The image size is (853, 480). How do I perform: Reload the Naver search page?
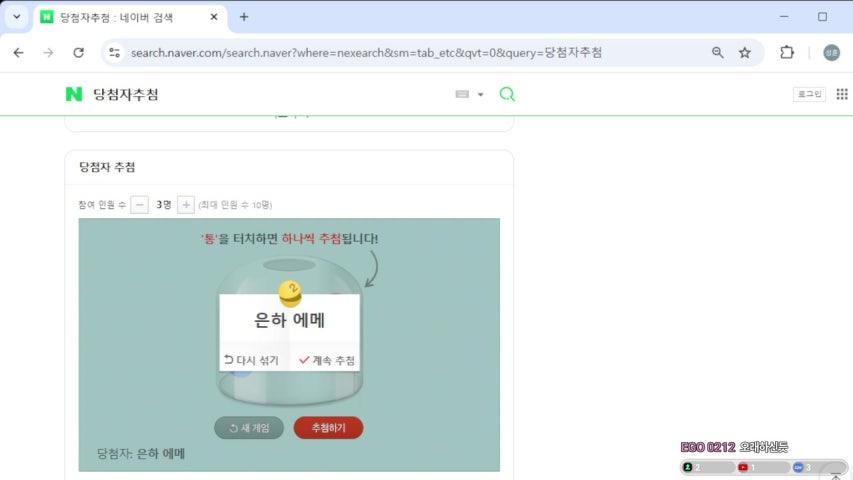click(78, 53)
